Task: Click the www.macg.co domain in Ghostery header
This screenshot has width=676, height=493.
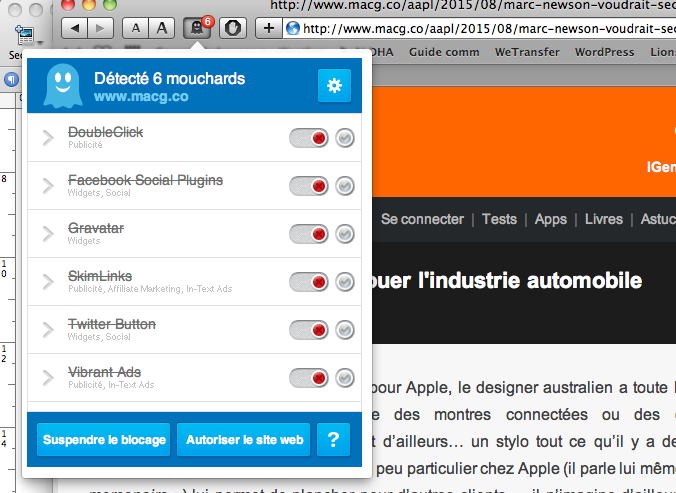Action: tap(141, 96)
